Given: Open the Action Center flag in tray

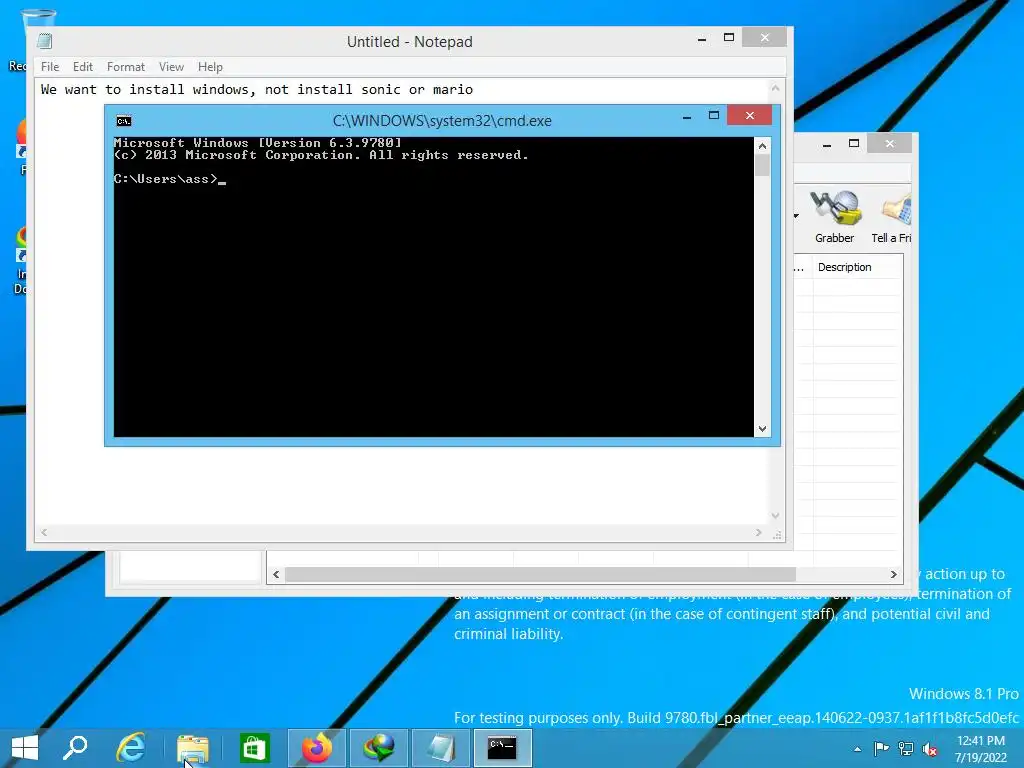Looking at the screenshot, I should (x=881, y=748).
